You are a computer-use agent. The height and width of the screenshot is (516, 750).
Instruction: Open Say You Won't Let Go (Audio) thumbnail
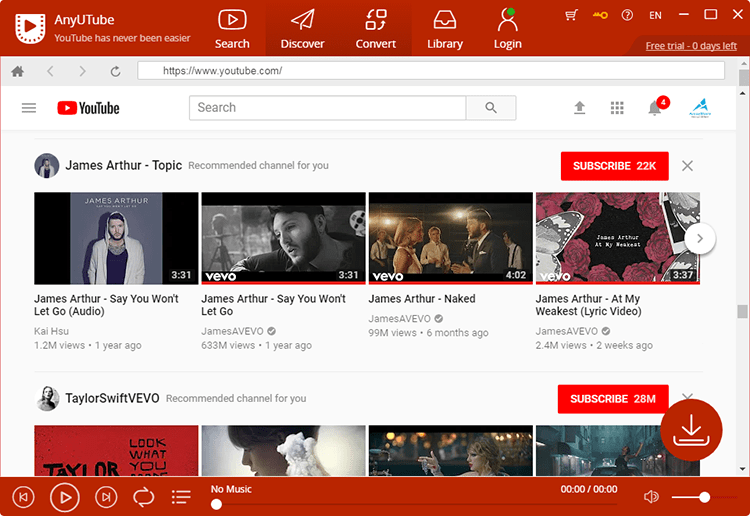116,238
